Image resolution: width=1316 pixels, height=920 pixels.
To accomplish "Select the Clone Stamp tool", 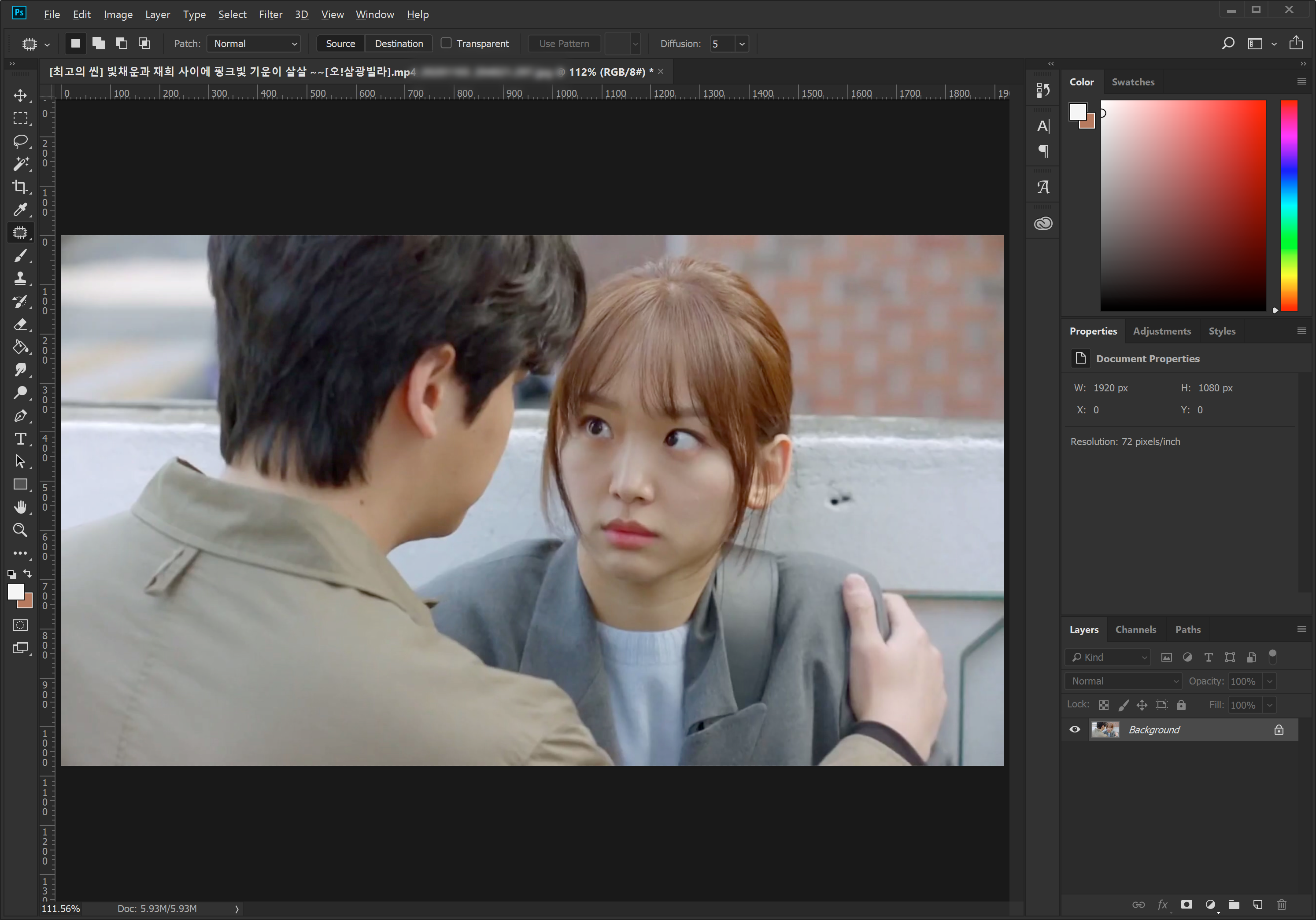I will click(x=20, y=278).
